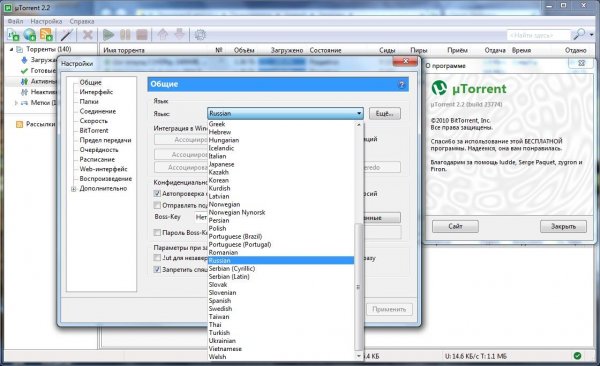Select Общие in settings tree

click(x=90, y=82)
